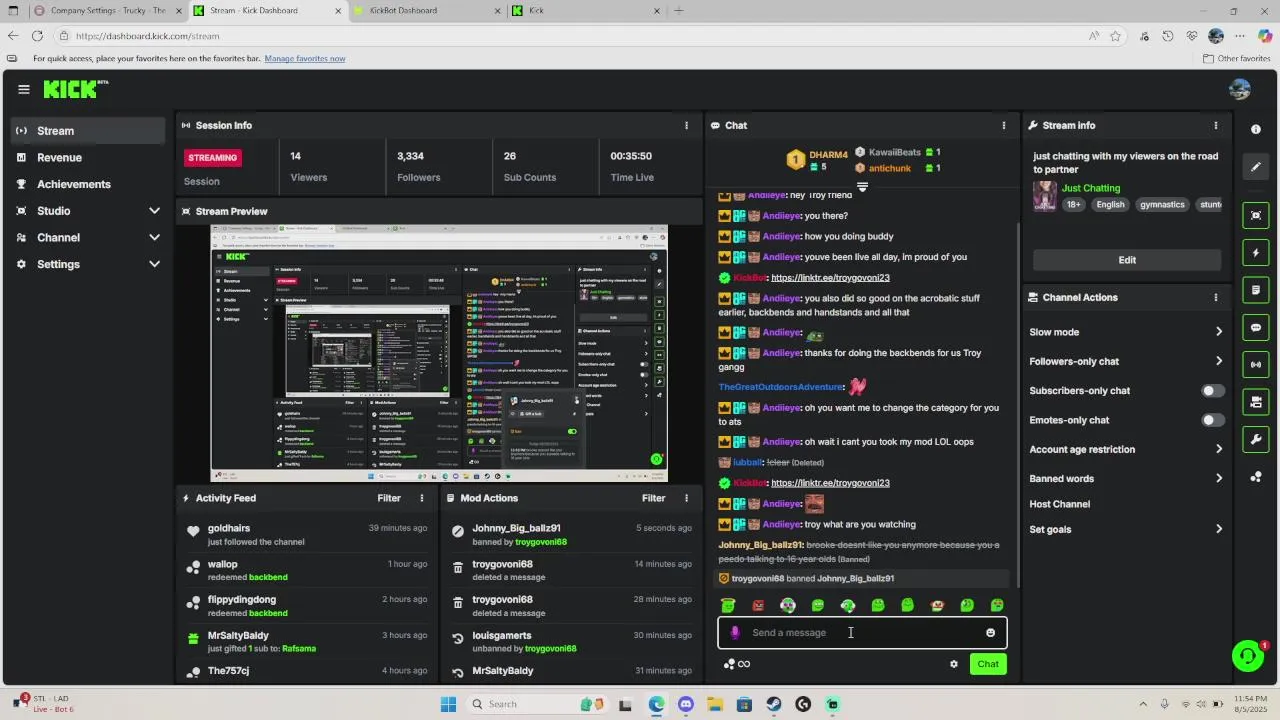Toggle Subscribers-only chat switch
This screenshot has height=720, width=1280.
[1212, 391]
